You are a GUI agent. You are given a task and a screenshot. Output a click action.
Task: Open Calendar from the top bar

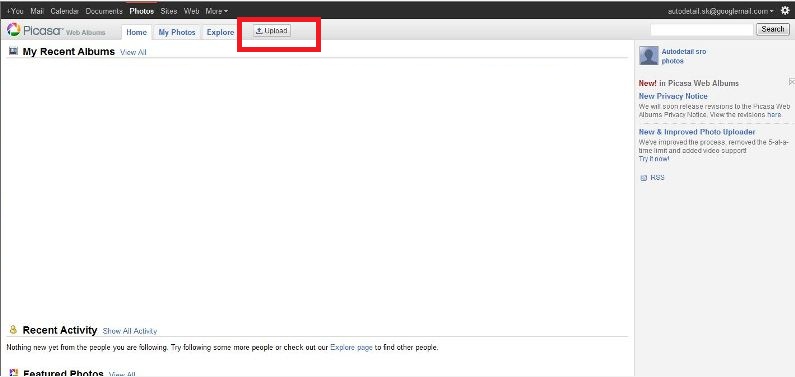65,11
